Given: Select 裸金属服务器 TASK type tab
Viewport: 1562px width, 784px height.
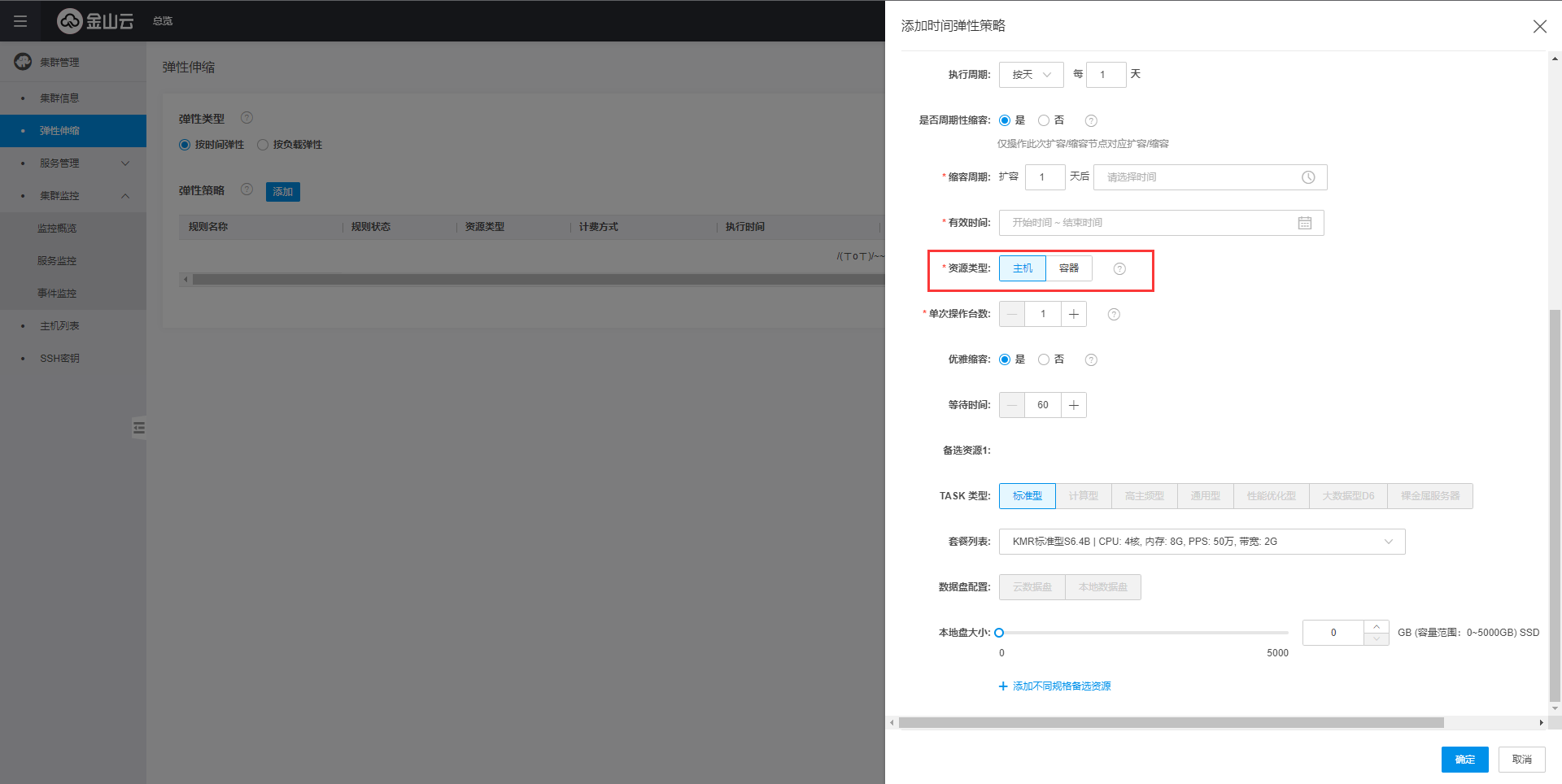Looking at the screenshot, I should point(1430,496).
